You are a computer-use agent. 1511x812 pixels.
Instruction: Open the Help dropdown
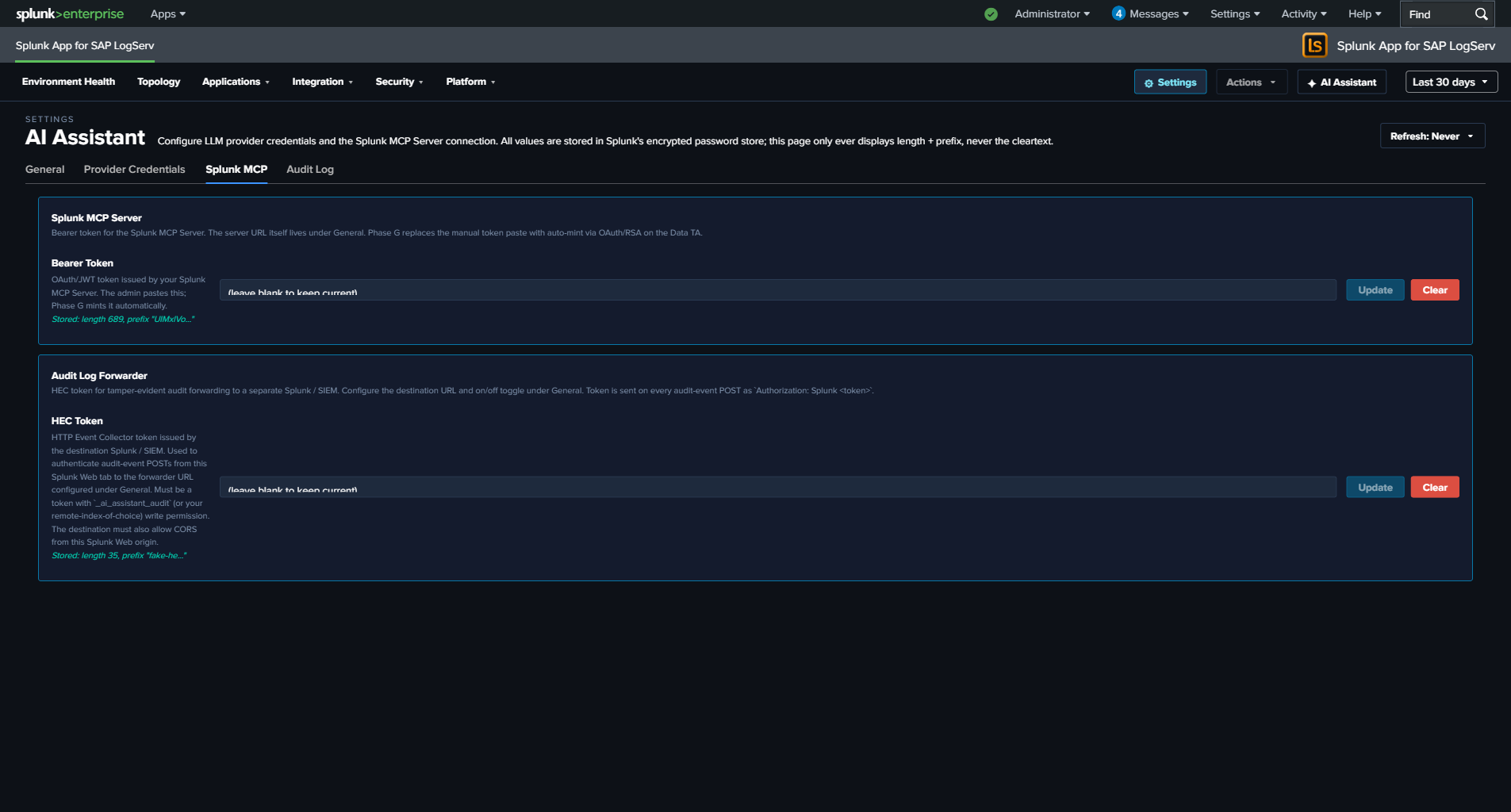1364,14
